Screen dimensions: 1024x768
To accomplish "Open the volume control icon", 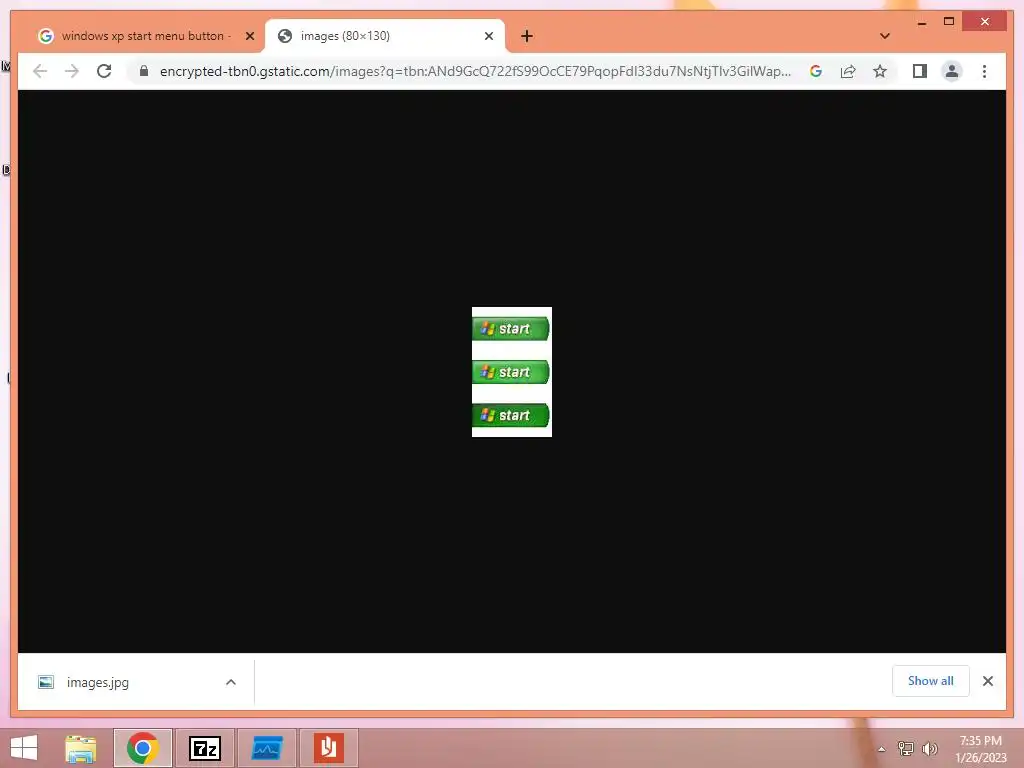I will (929, 748).
